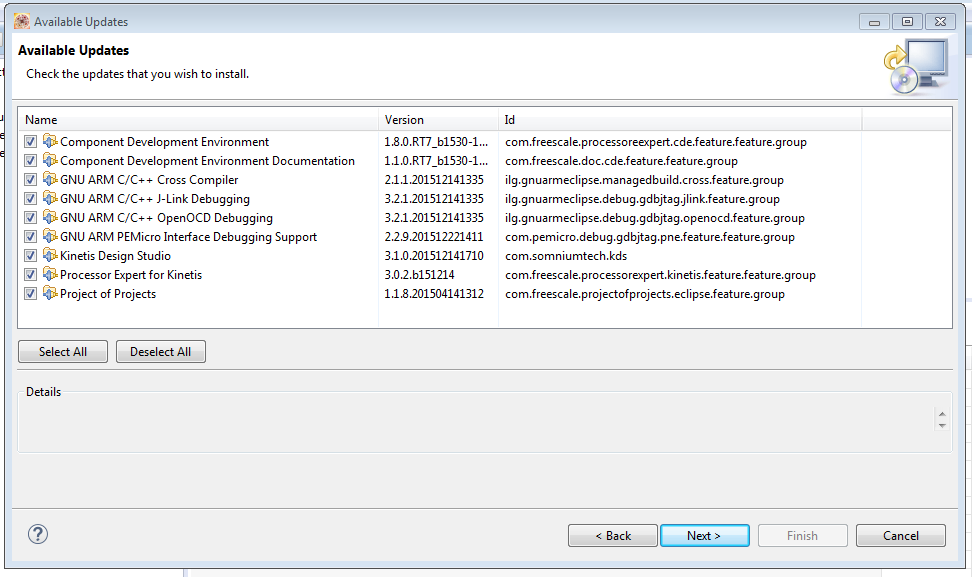This screenshot has width=972, height=577.
Task: Uncheck Component Development Environment Documentation update
Action: (30, 161)
